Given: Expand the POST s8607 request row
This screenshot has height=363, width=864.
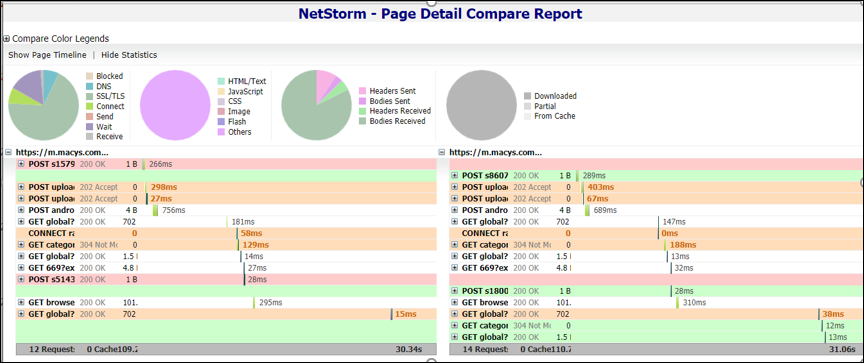Looking at the screenshot, I should [x=454, y=176].
